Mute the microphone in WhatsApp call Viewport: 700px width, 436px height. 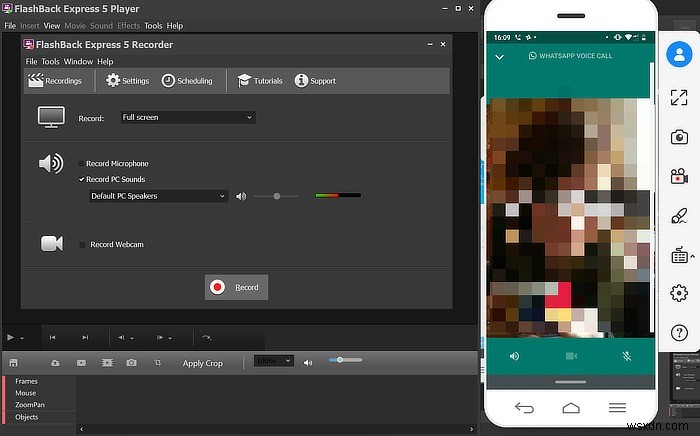tap(627, 356)
